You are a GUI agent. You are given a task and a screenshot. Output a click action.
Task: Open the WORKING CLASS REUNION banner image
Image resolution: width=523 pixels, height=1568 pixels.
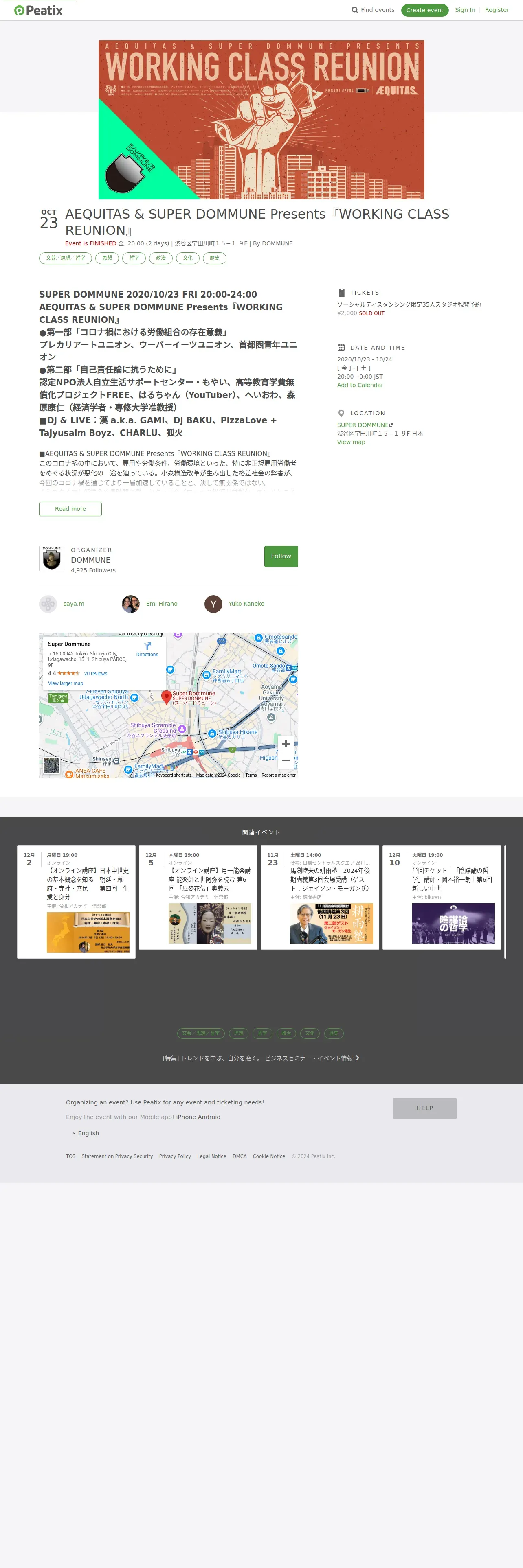coord(261,120)
